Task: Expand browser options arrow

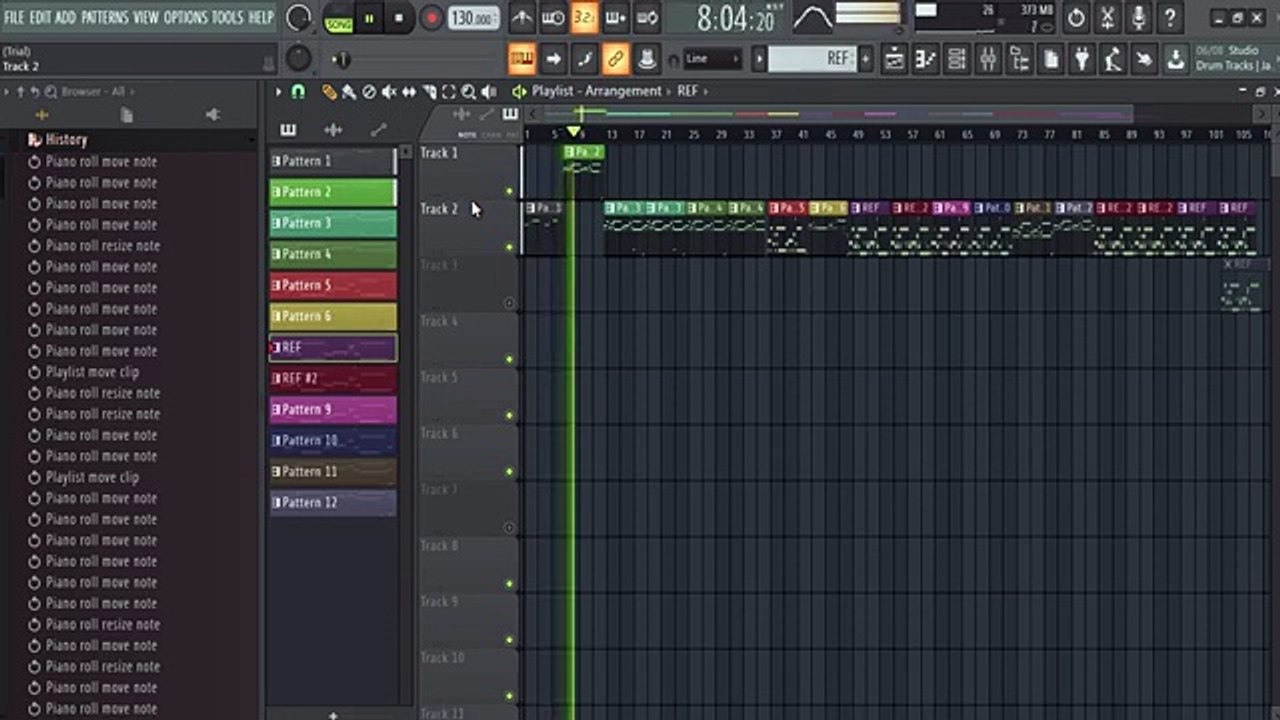Action: (x=7, y=91)
